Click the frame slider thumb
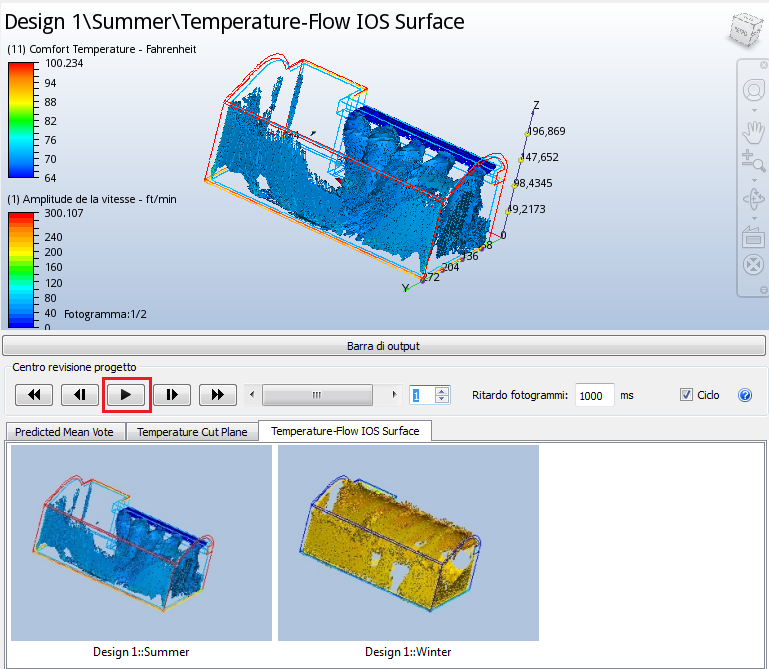 pos(317,395)
